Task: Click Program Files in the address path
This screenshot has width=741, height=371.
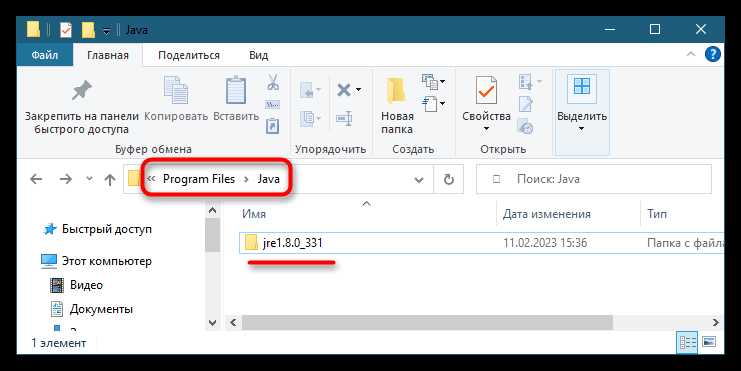Action: click(x=199, y=179)
